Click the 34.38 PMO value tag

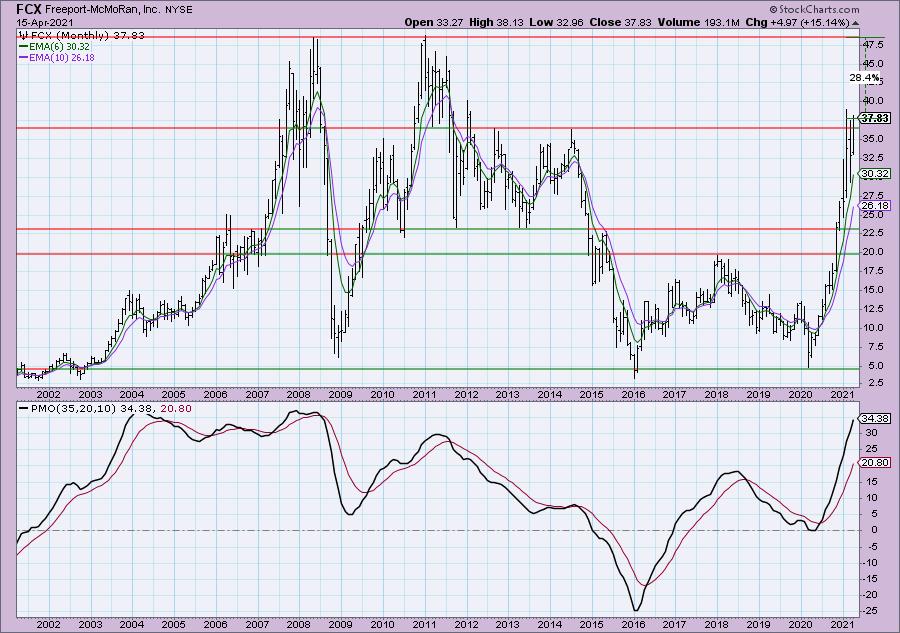(x=875, y=418)
